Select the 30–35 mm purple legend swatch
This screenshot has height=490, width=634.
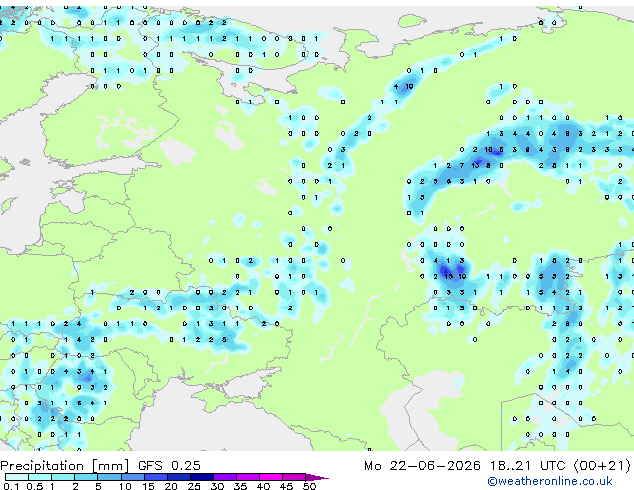tap(224, 477)
